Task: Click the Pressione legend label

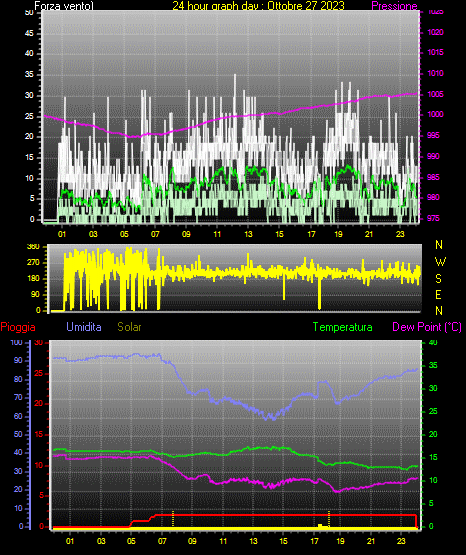Action: coord(394,6)
